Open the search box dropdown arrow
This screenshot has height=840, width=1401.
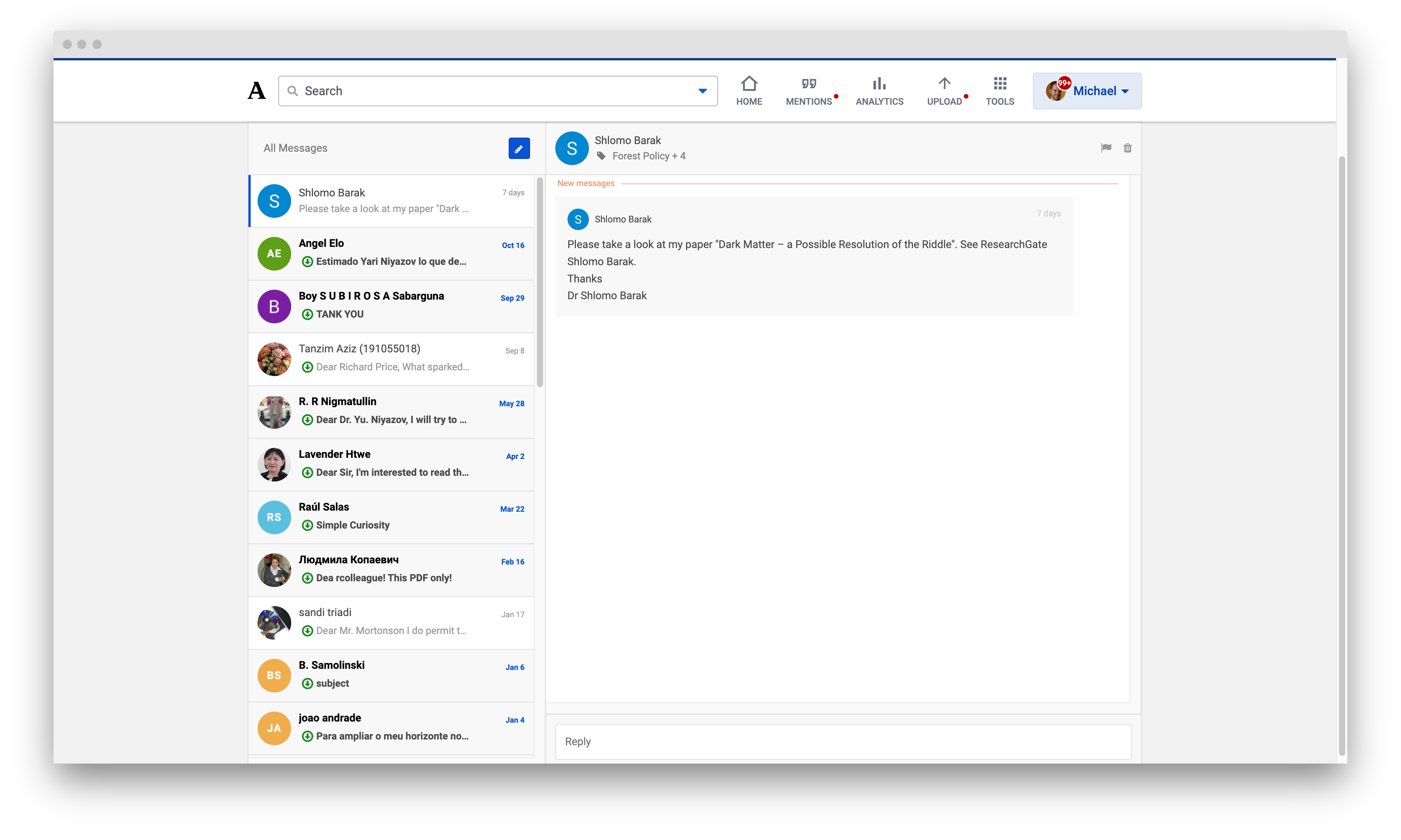702,91
